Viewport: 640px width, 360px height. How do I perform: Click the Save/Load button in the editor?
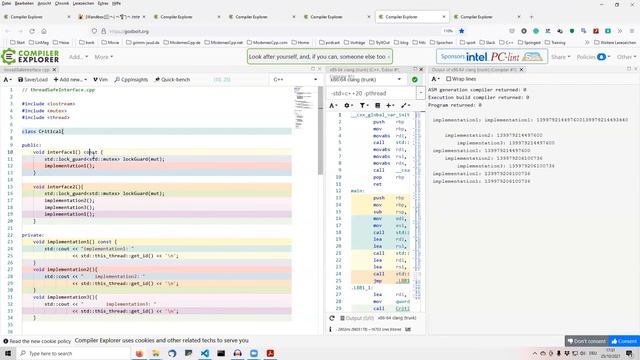(x=33, y=80)
